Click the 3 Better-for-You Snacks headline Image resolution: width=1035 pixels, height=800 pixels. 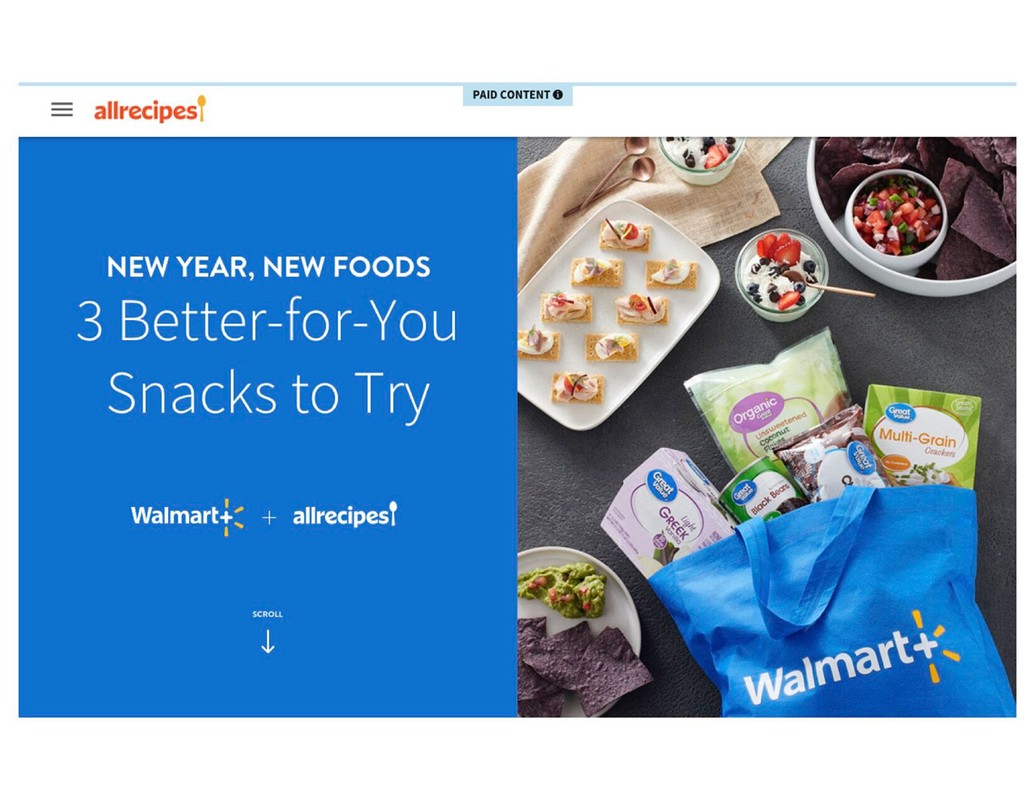coord(267,356)
